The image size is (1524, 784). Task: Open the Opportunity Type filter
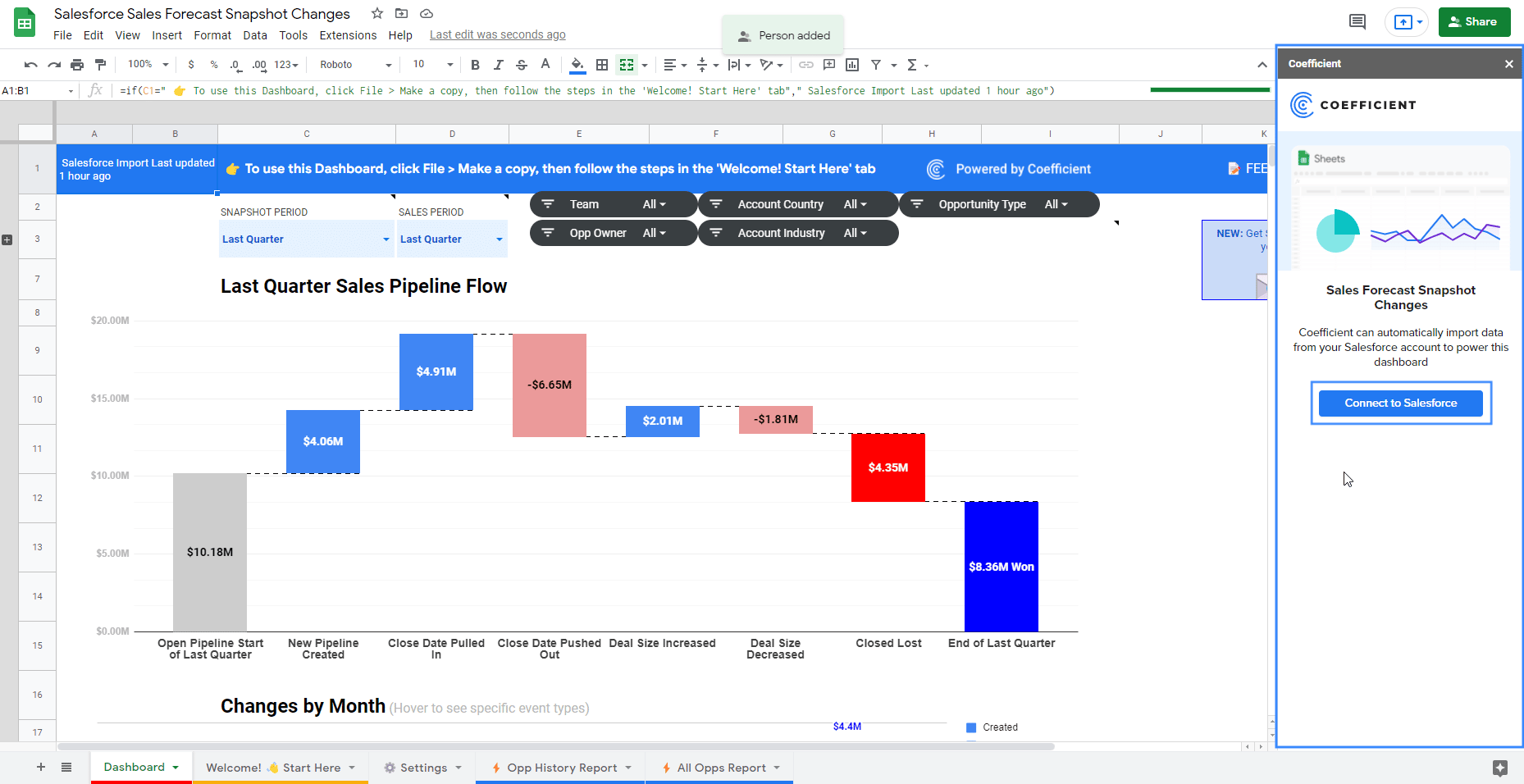pyautogui.click(x=999, y=204)
